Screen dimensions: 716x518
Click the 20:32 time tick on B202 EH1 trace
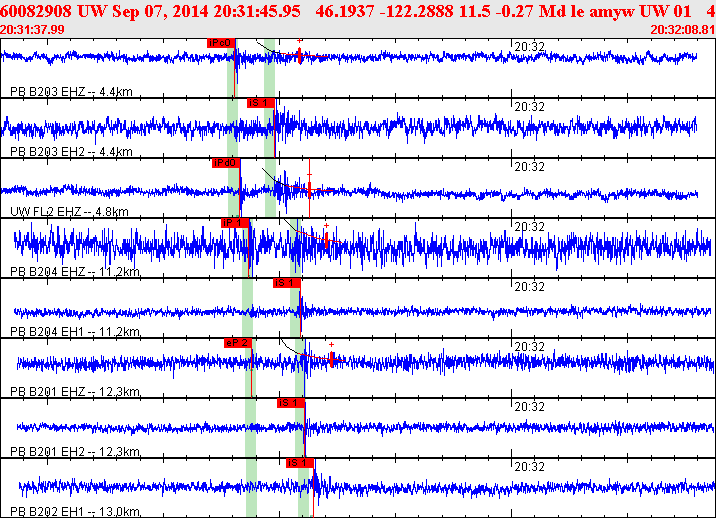coord(530,467)
